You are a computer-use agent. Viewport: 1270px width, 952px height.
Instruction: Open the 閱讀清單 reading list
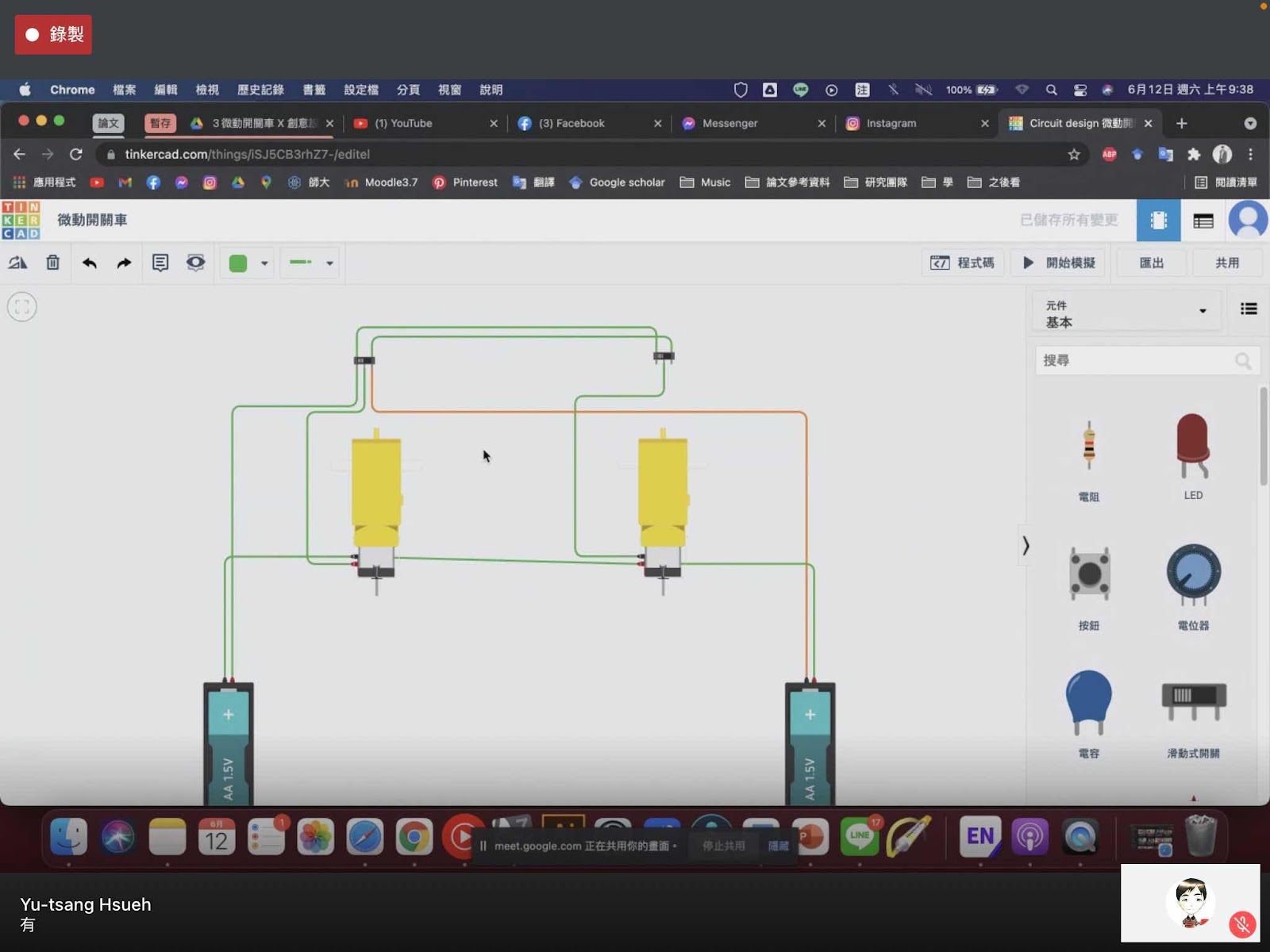click(x=1226, y=182)
